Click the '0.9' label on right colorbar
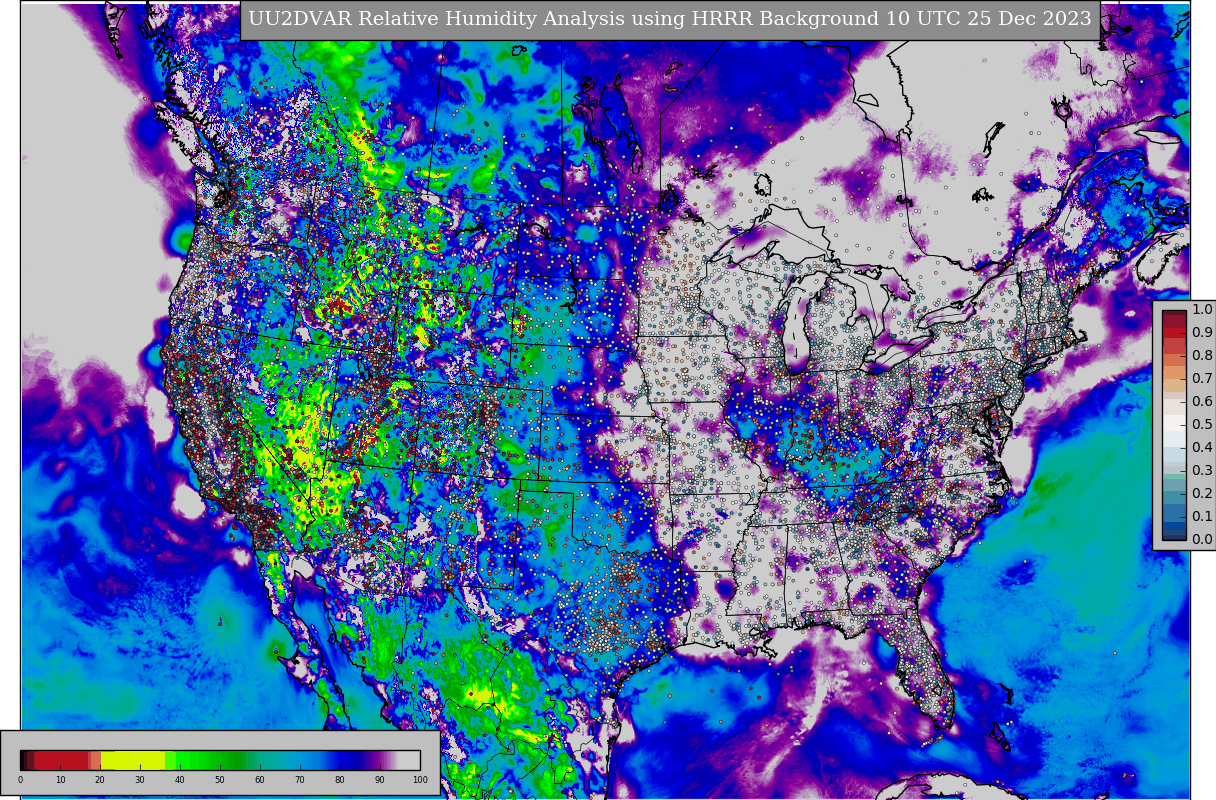Image resolution: width=1216 pixels, height=800 pixels. (1202, 333)
